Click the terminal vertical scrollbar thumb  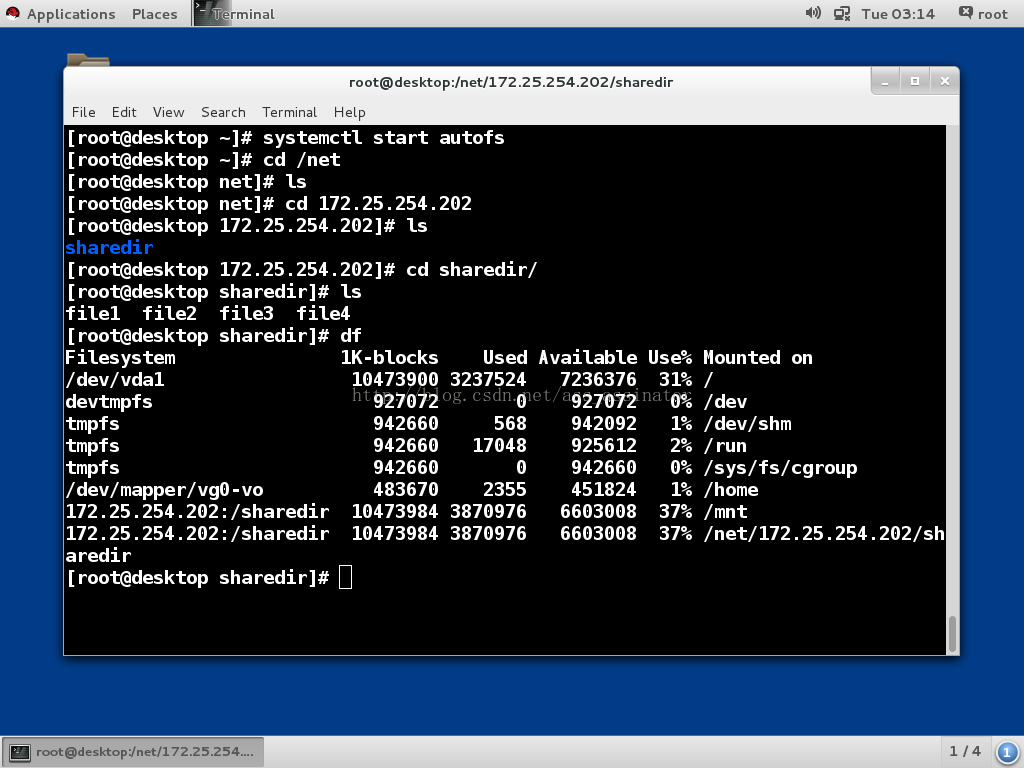point(953,633)
